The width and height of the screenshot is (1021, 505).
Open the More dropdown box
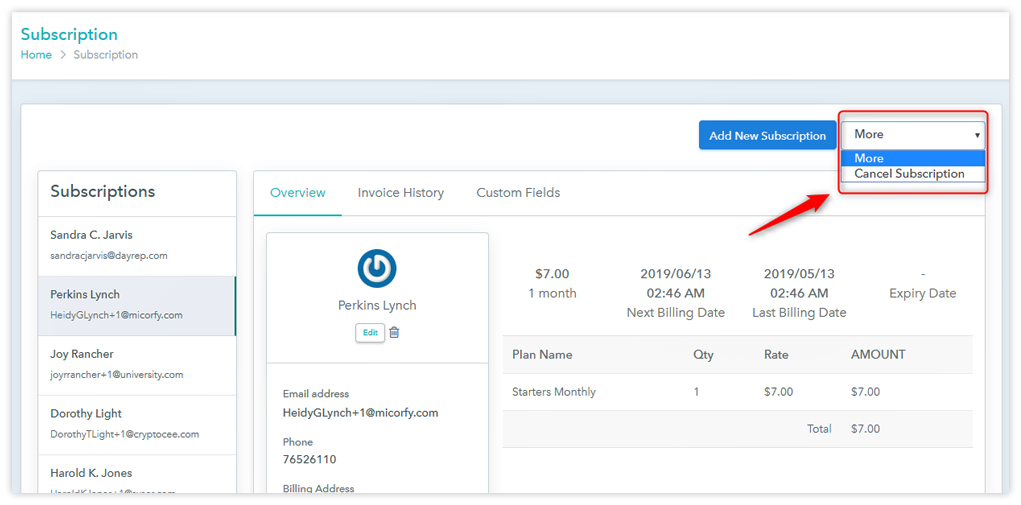click(x=913, y=134)
